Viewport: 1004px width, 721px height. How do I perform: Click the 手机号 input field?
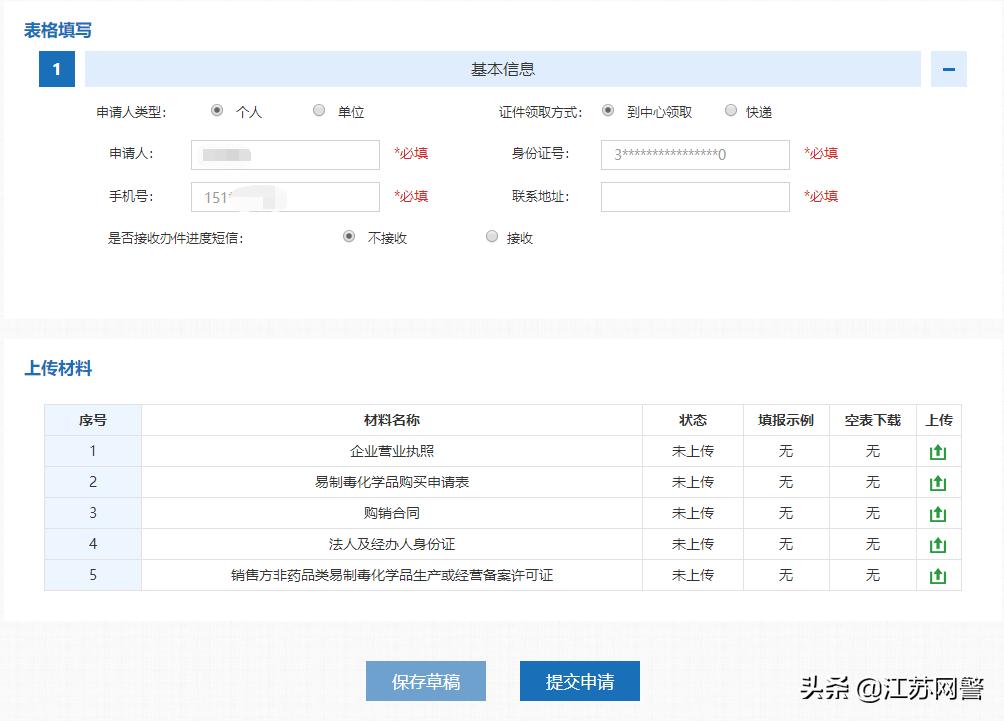click(x=284, y=196)
